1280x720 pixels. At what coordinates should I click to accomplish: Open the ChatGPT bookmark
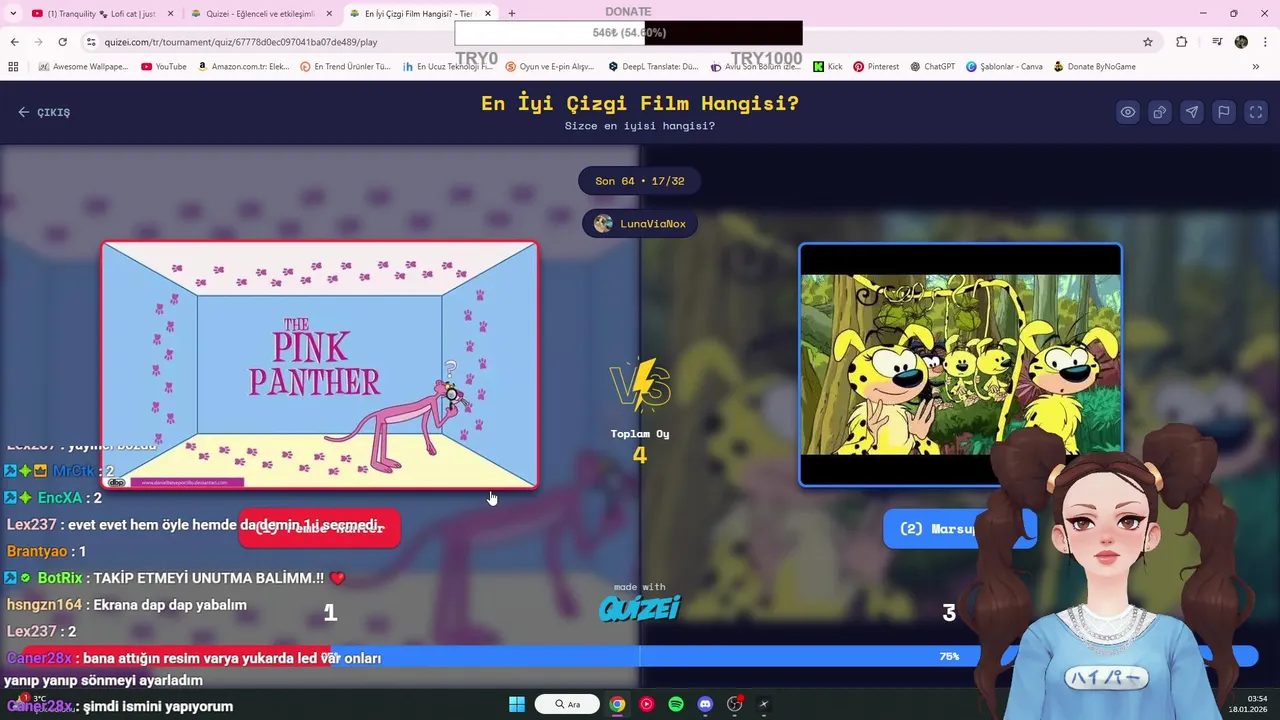point(932,67)
